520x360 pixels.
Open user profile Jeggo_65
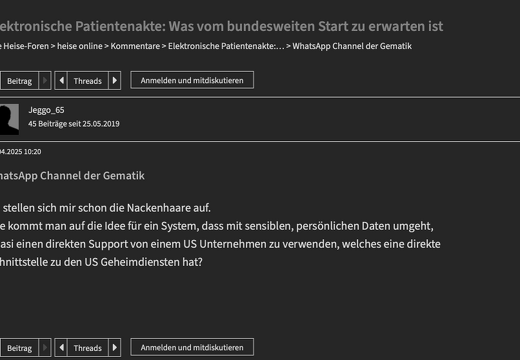pyautogui.click(x=46, y=110)
